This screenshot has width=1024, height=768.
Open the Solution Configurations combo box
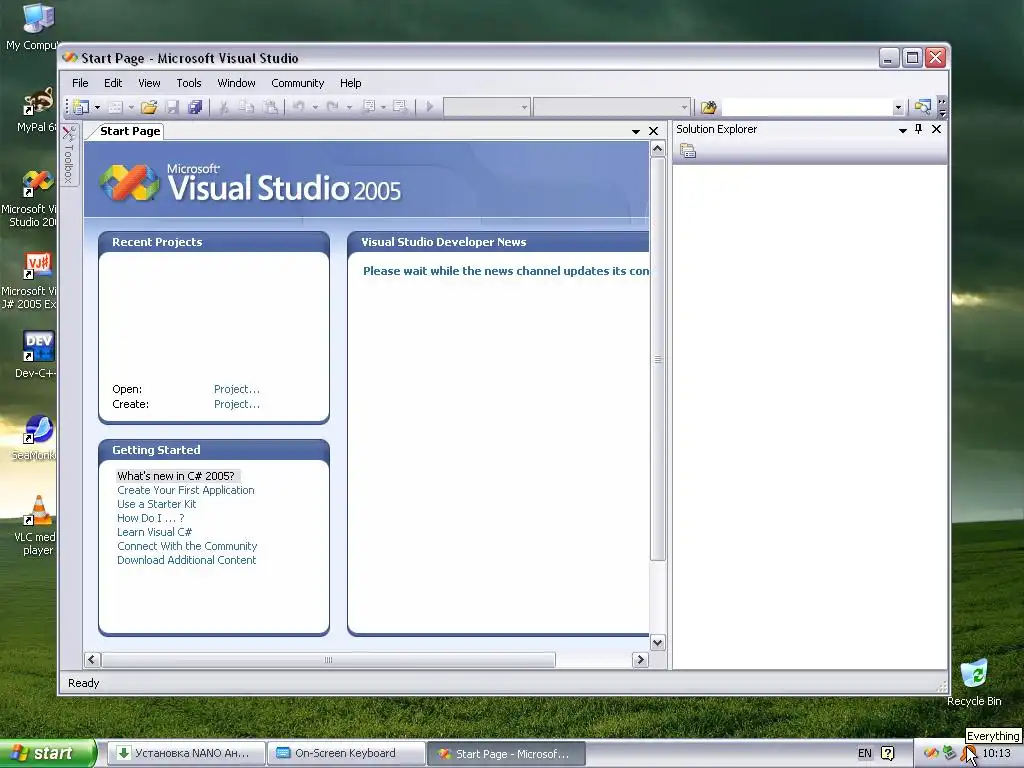[x=487, y=106]
